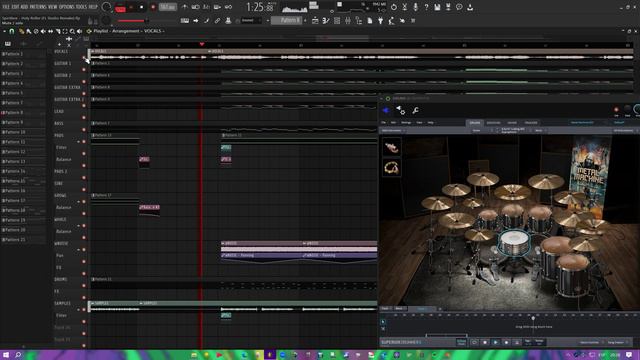Toggle the loop recording icon

[228, 7]
